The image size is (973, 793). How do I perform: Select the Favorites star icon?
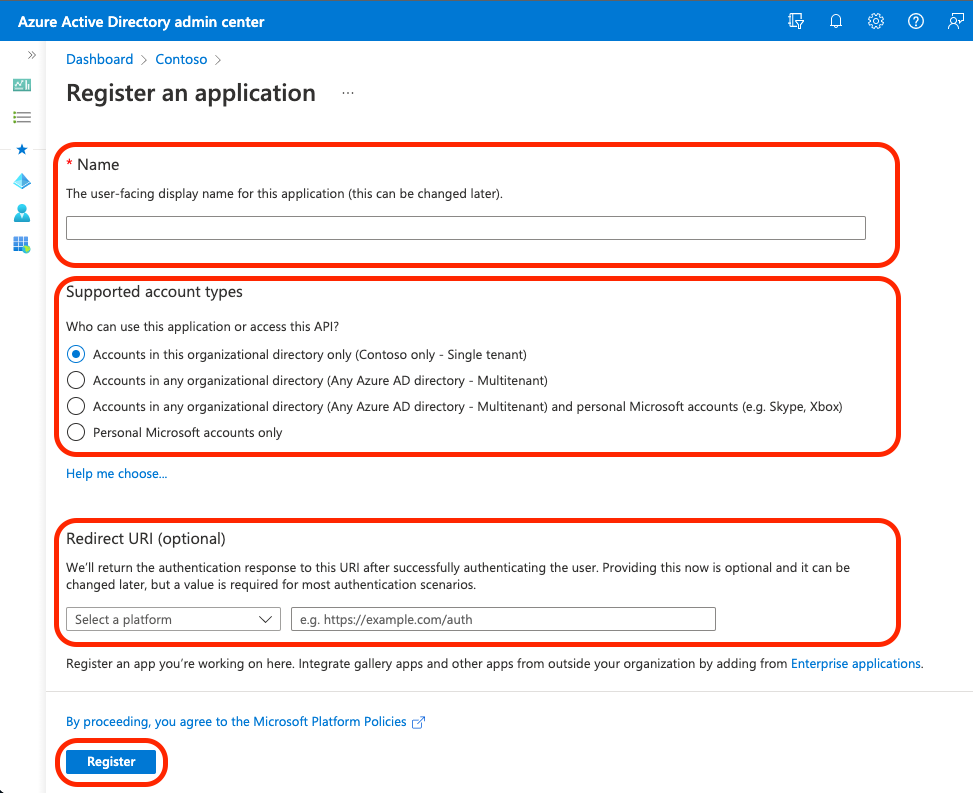point(21,149)
